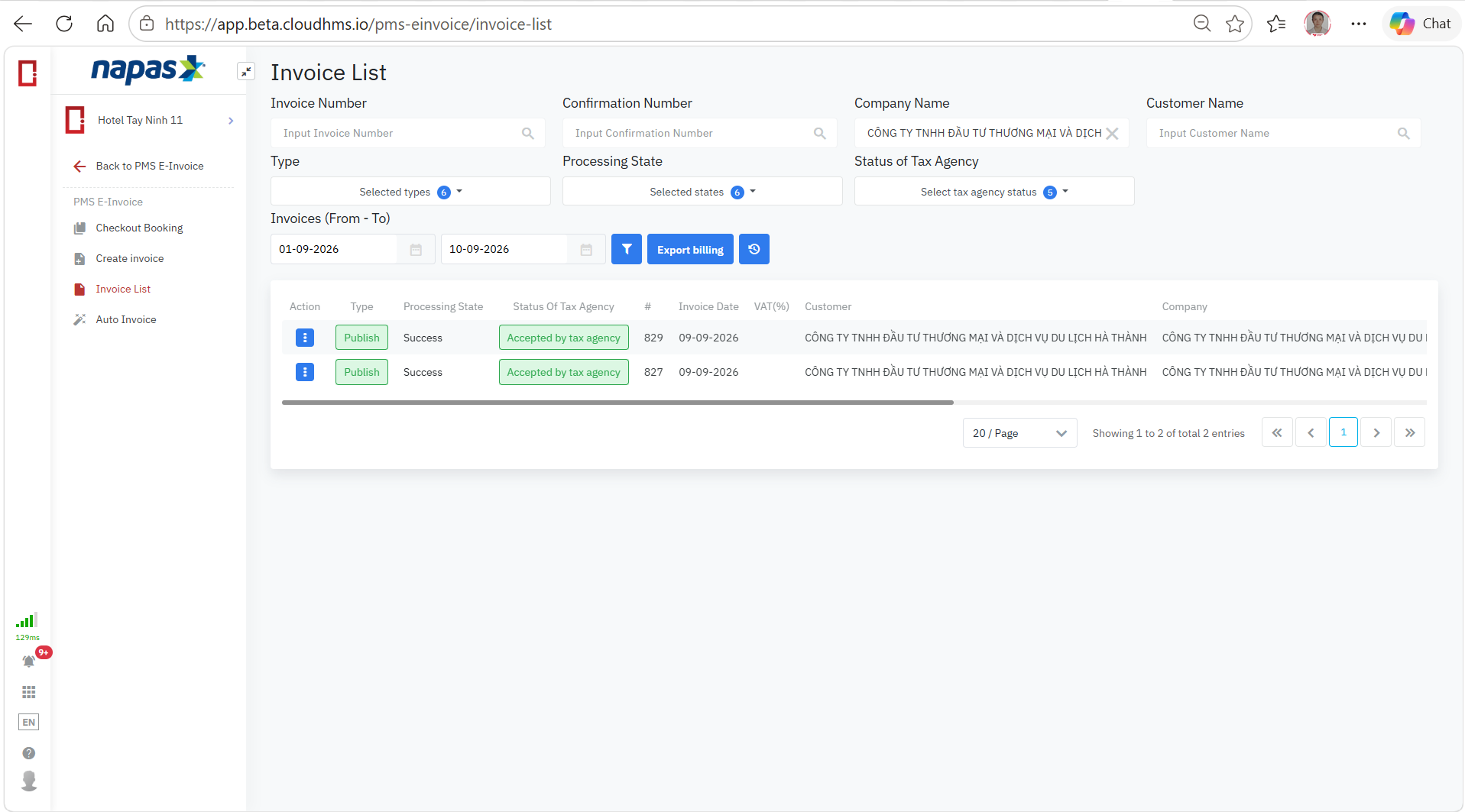The height and width of the screenshot is (812, 1465).
Task: Click the red logo in the left rail
Action: click(28, 73)
